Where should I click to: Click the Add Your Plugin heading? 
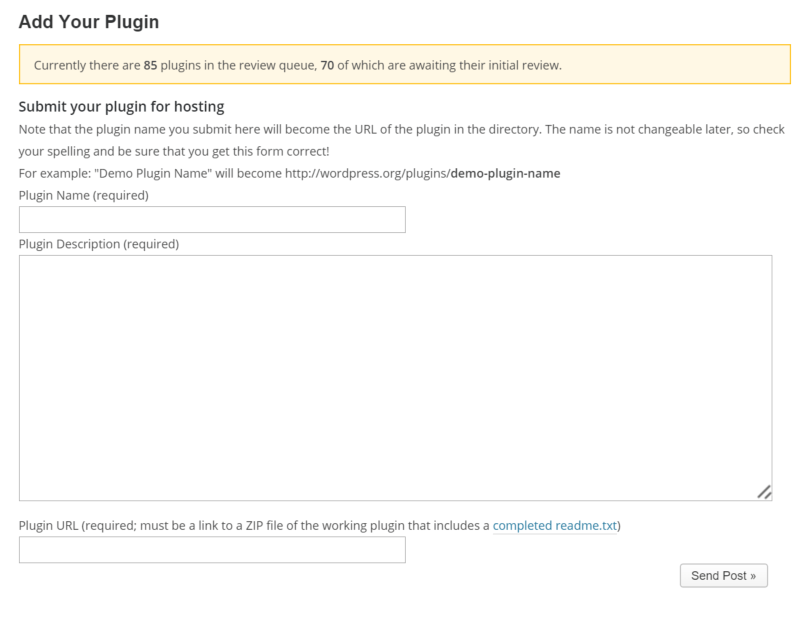[87, 21]
